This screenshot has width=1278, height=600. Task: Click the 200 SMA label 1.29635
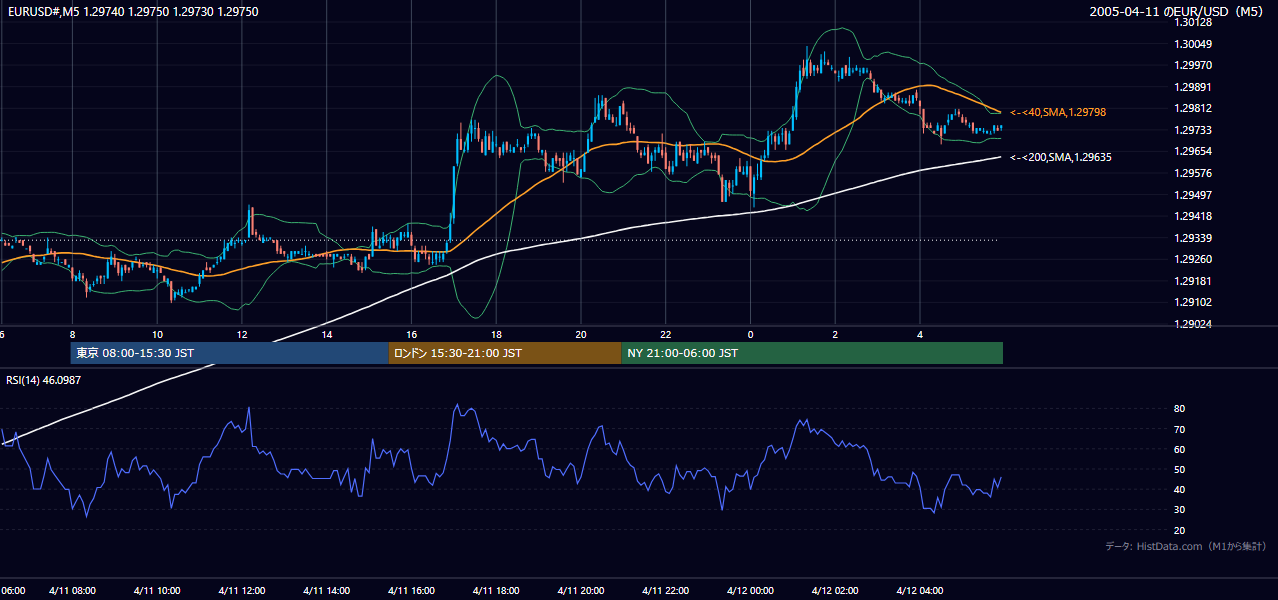tap(1061, 157)
